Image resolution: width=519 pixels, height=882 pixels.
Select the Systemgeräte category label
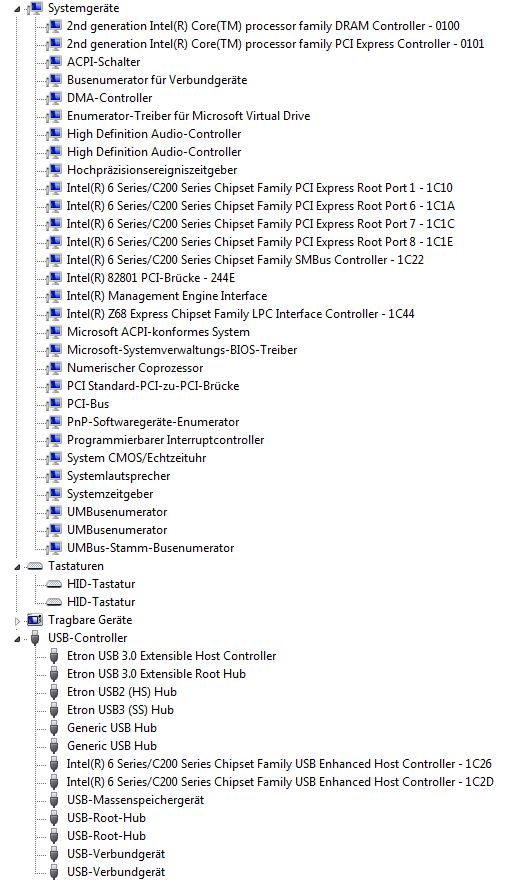[83, 8]
